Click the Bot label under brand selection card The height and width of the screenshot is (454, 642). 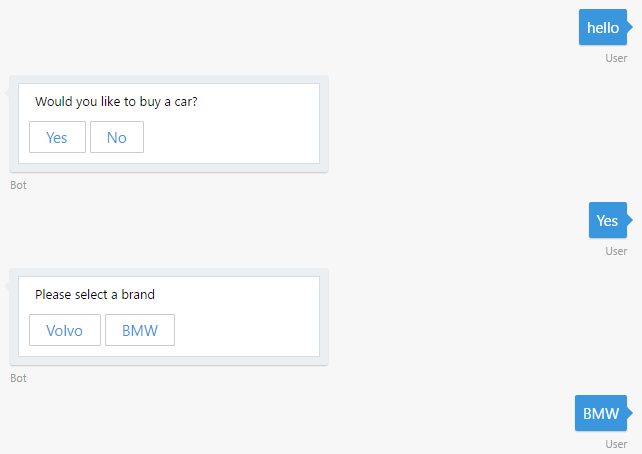click(18, 378)
